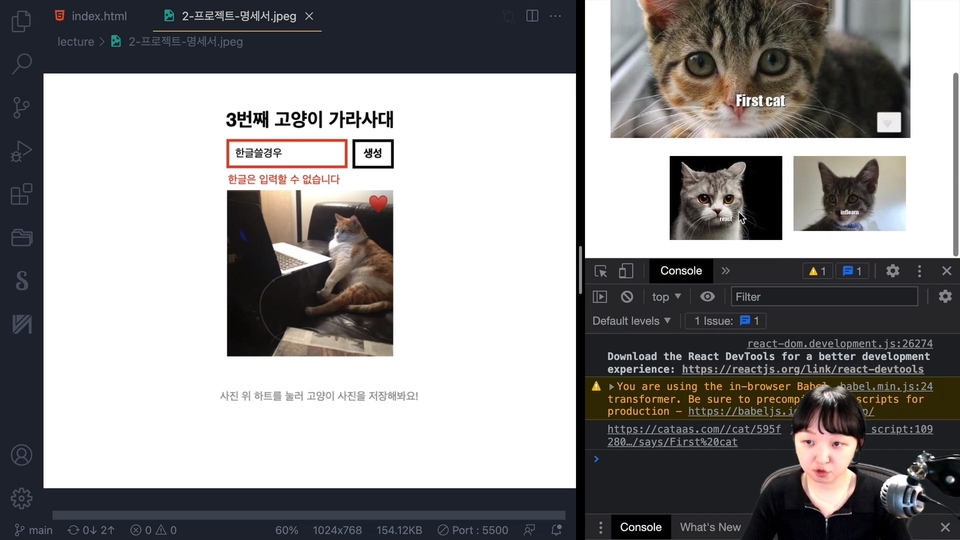Open the top JavaScript context dropdown
The width and height of the screenshot is (960, 540).
click(x=666, y=297)
